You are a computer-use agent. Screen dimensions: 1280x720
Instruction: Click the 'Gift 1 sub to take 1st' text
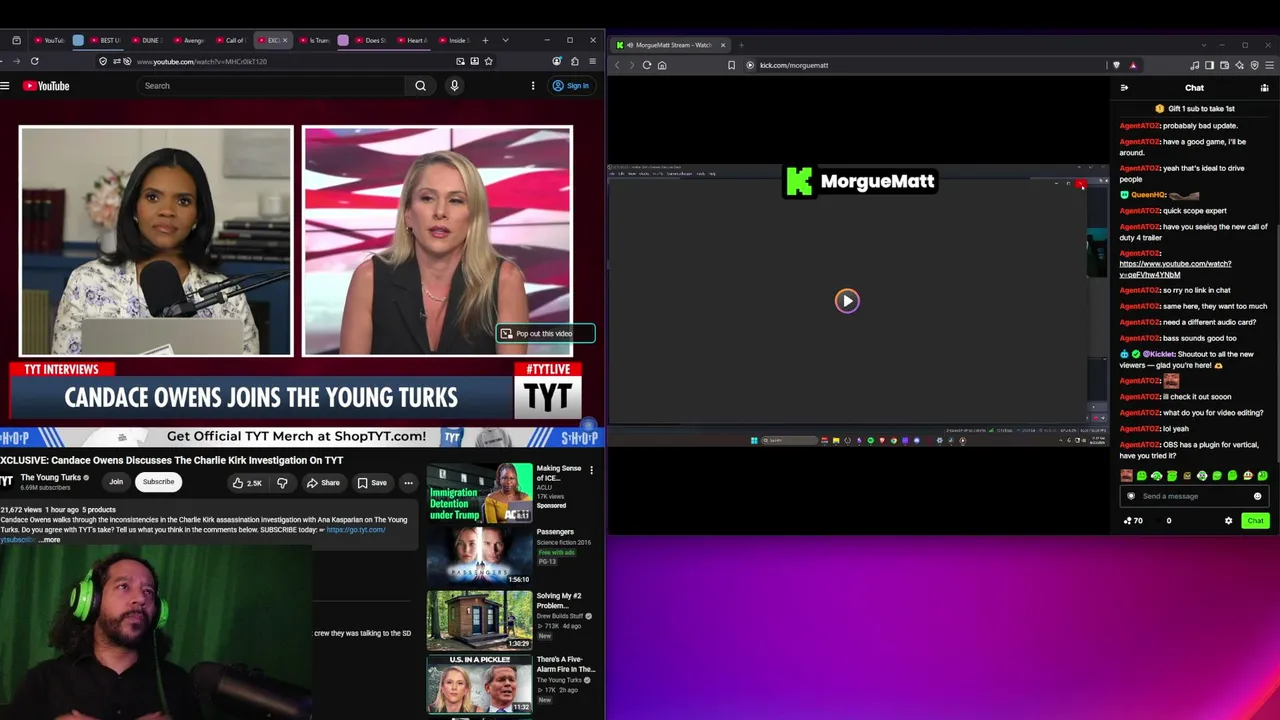pyautogui.click(x=1201, y=108)
